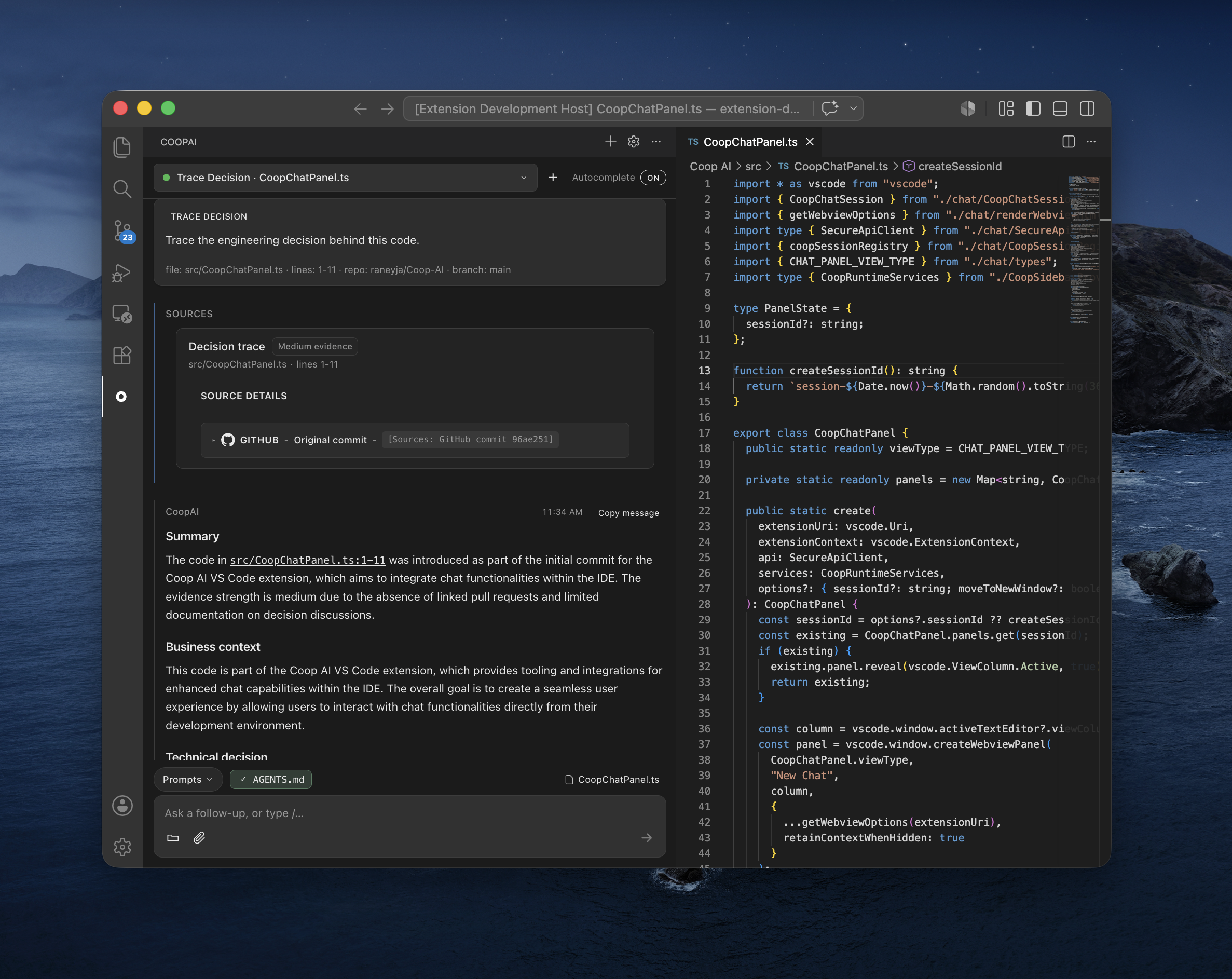The height and width of the screenshot is (979, 1232).
Task: Open the Trace Decision session dropdown
Action: 345,178
